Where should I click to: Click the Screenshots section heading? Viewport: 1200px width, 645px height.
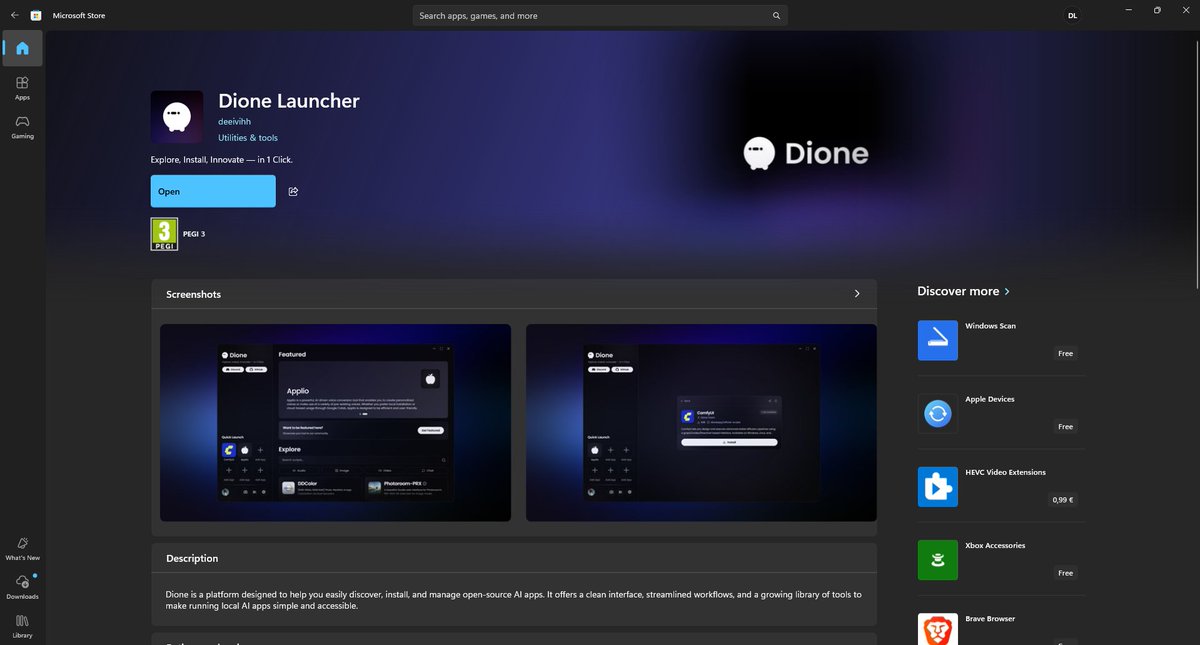point(193,294)
